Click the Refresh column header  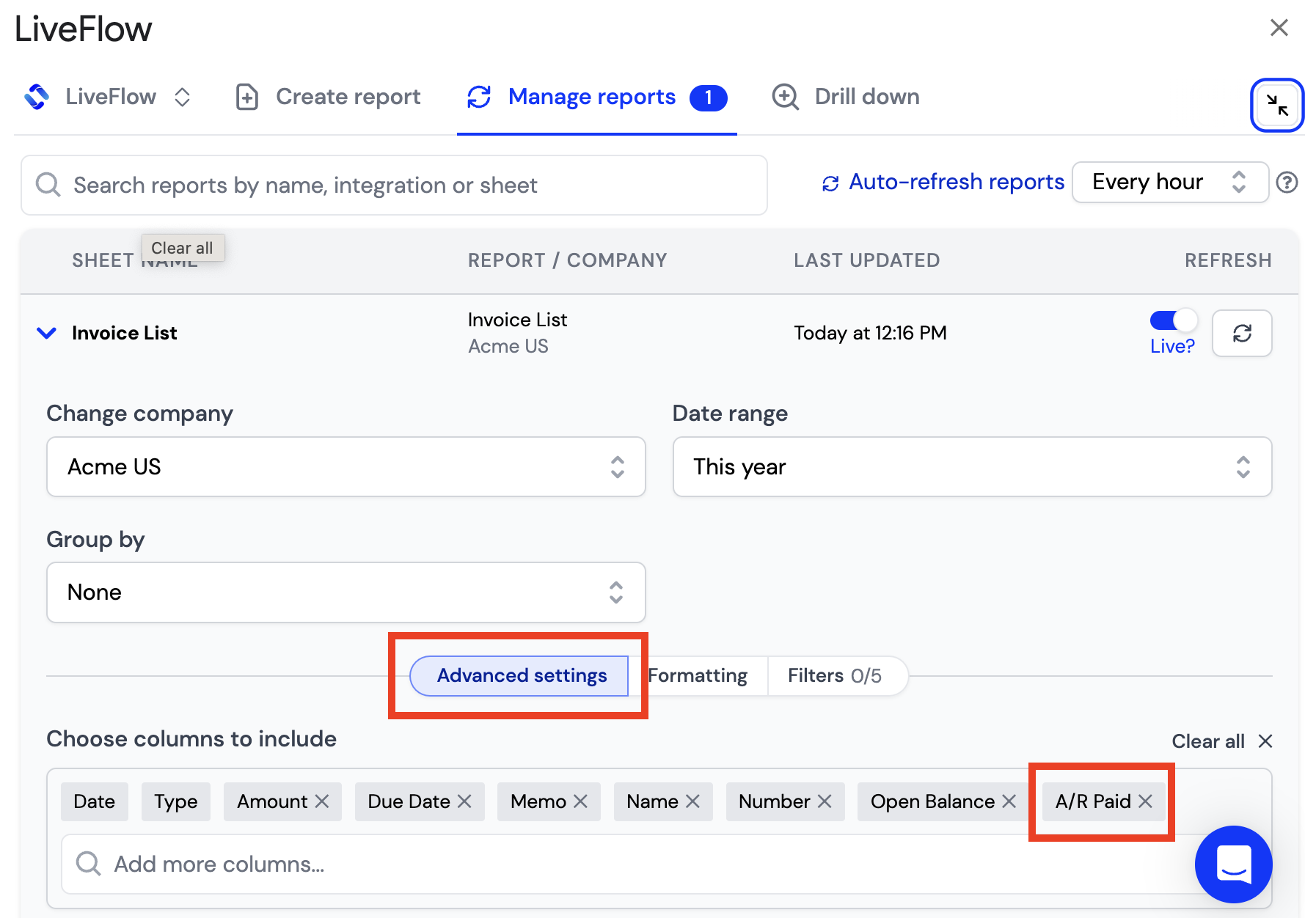coord(1228,260)
